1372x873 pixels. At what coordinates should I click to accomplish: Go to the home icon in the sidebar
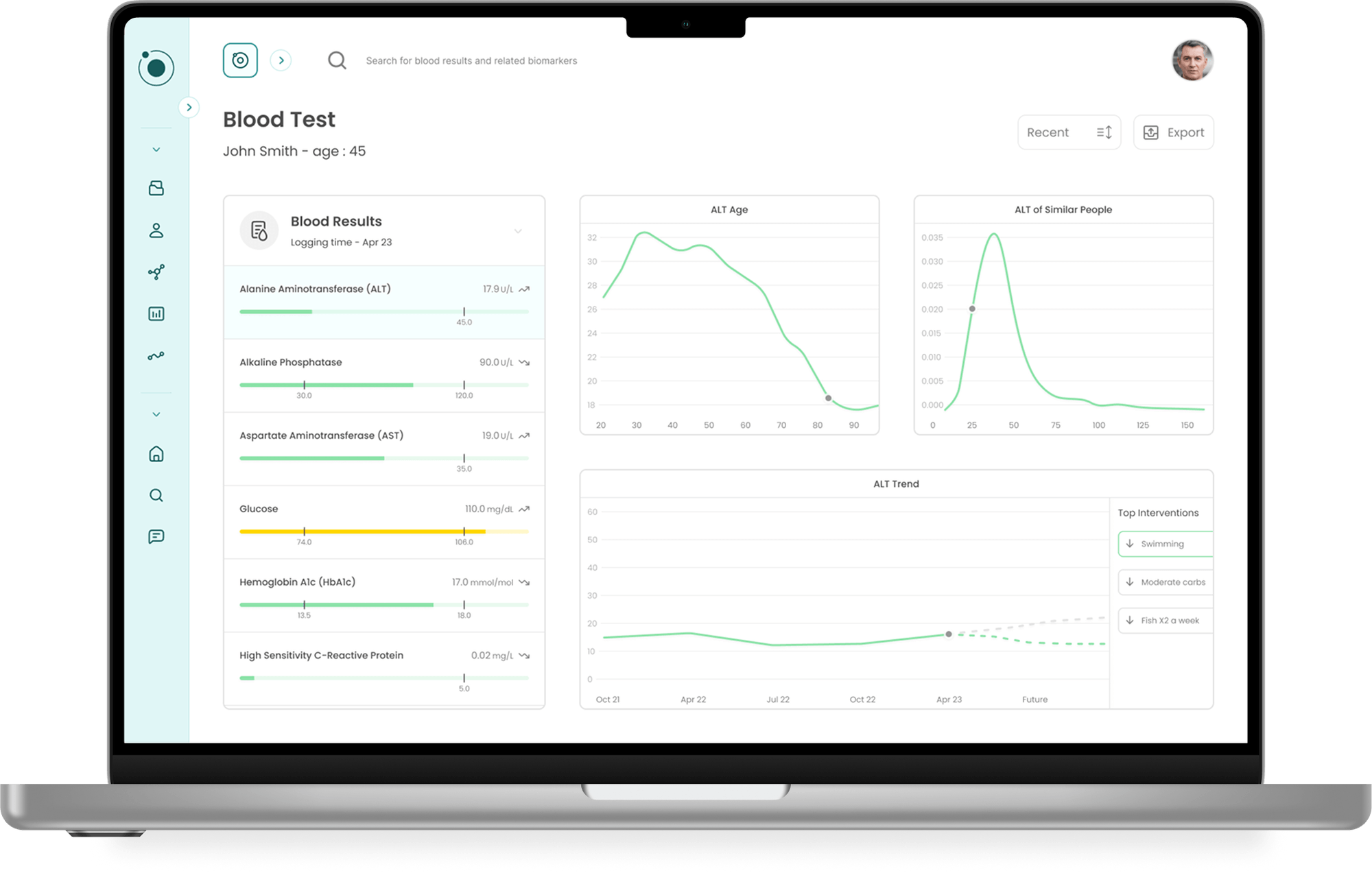(156, 454)
